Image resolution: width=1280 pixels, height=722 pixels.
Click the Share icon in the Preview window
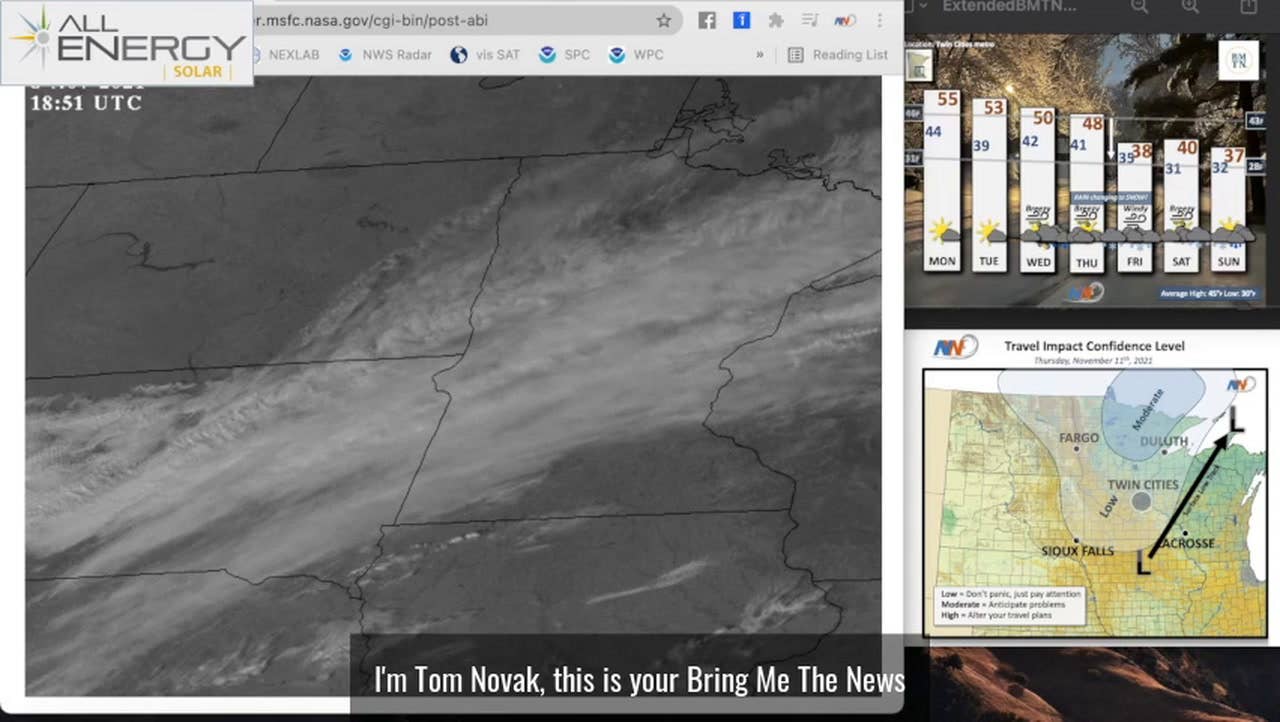1248,6
